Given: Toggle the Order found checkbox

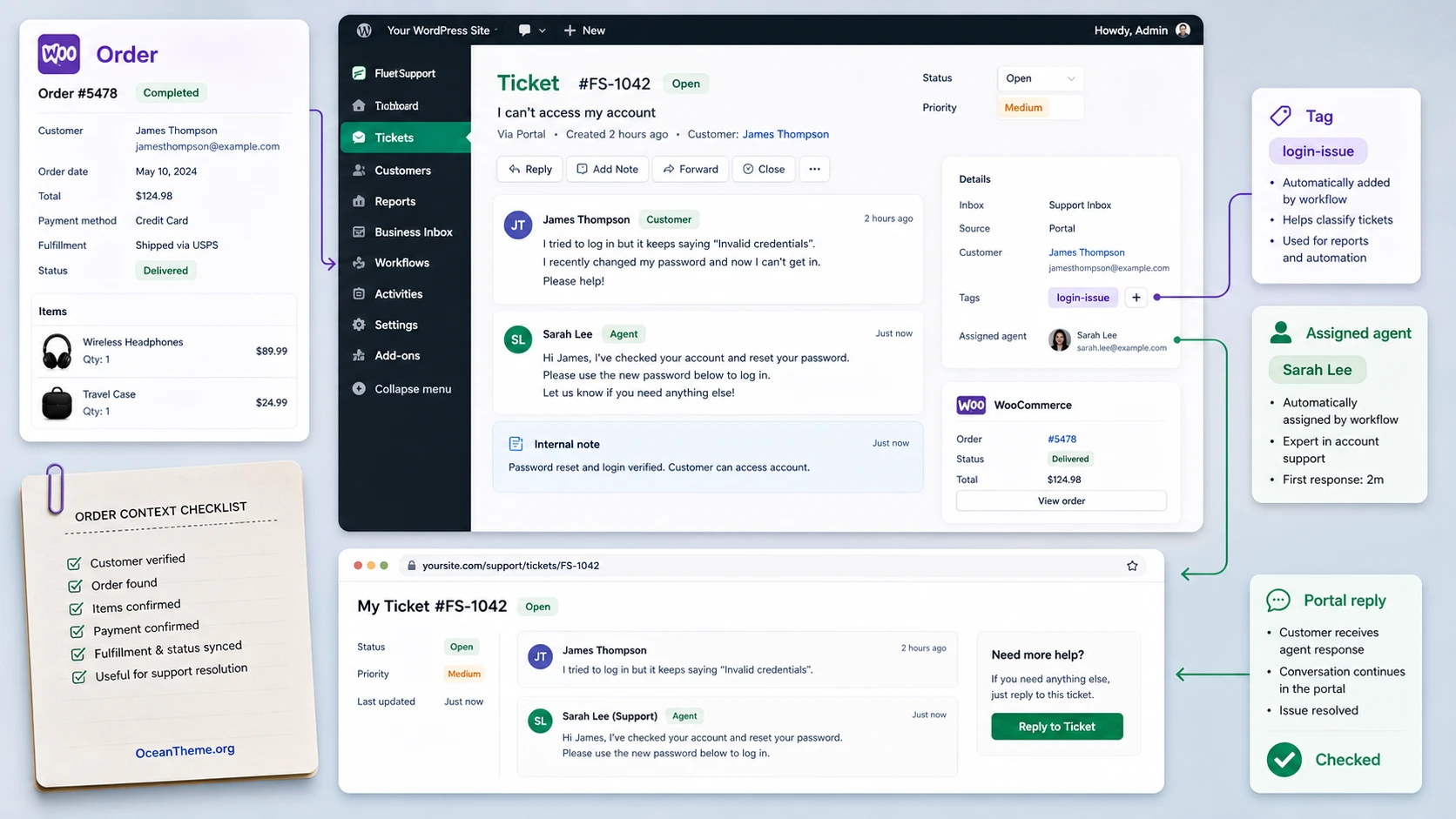Looking at the screenshot, I should [x=75, y=586].
